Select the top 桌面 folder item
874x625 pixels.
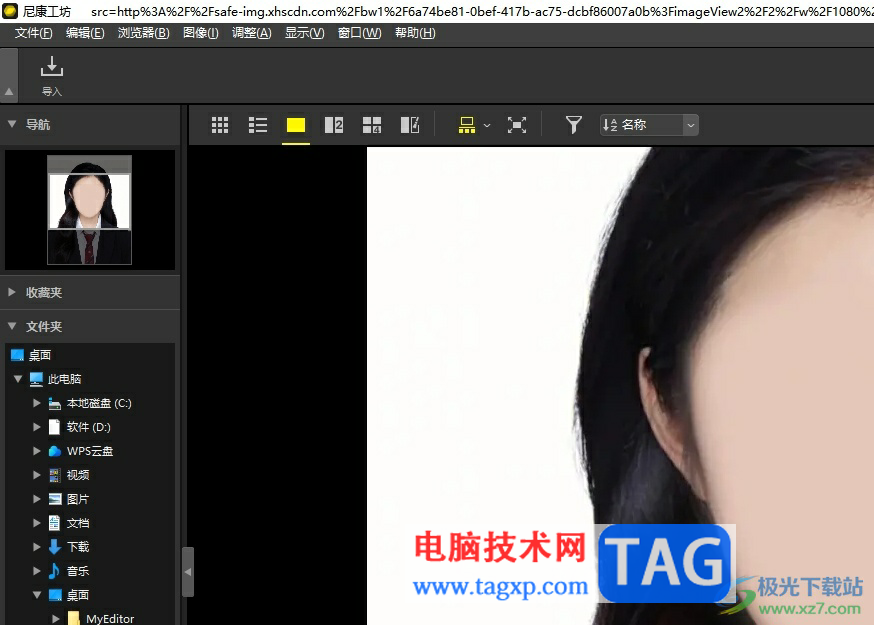pos(40,355)
